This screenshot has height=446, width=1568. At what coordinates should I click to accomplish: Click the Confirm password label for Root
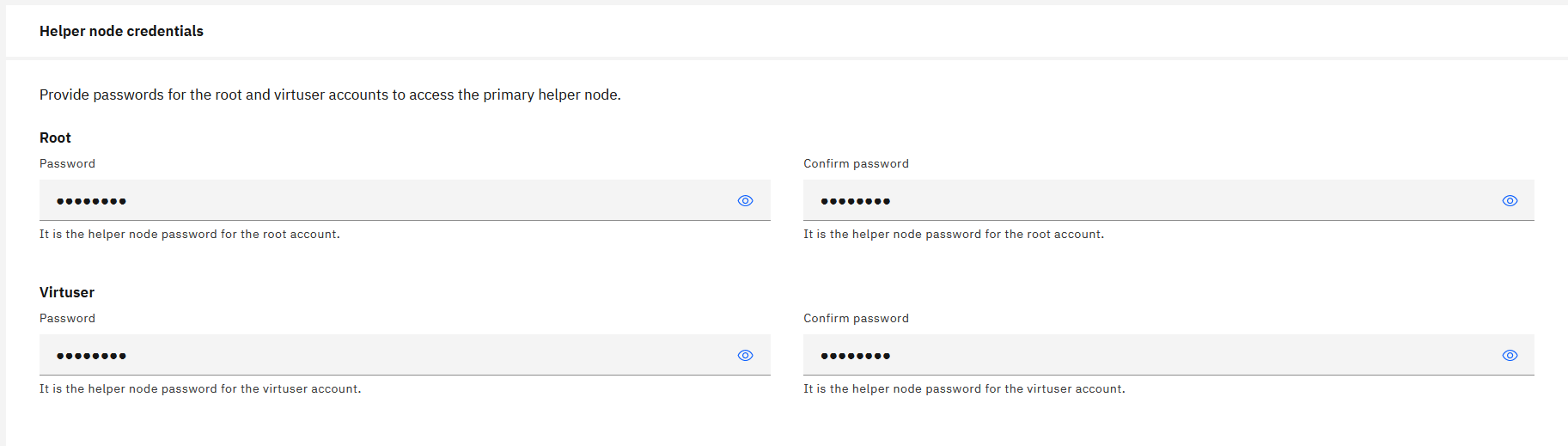[856, 163]
